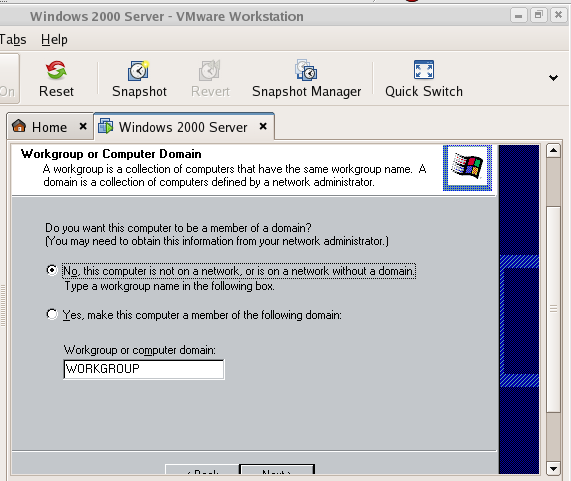The width and height of the screenshot is (571, 481).
Task: Click the Back button in setup wizard
Action: (202, 469)
